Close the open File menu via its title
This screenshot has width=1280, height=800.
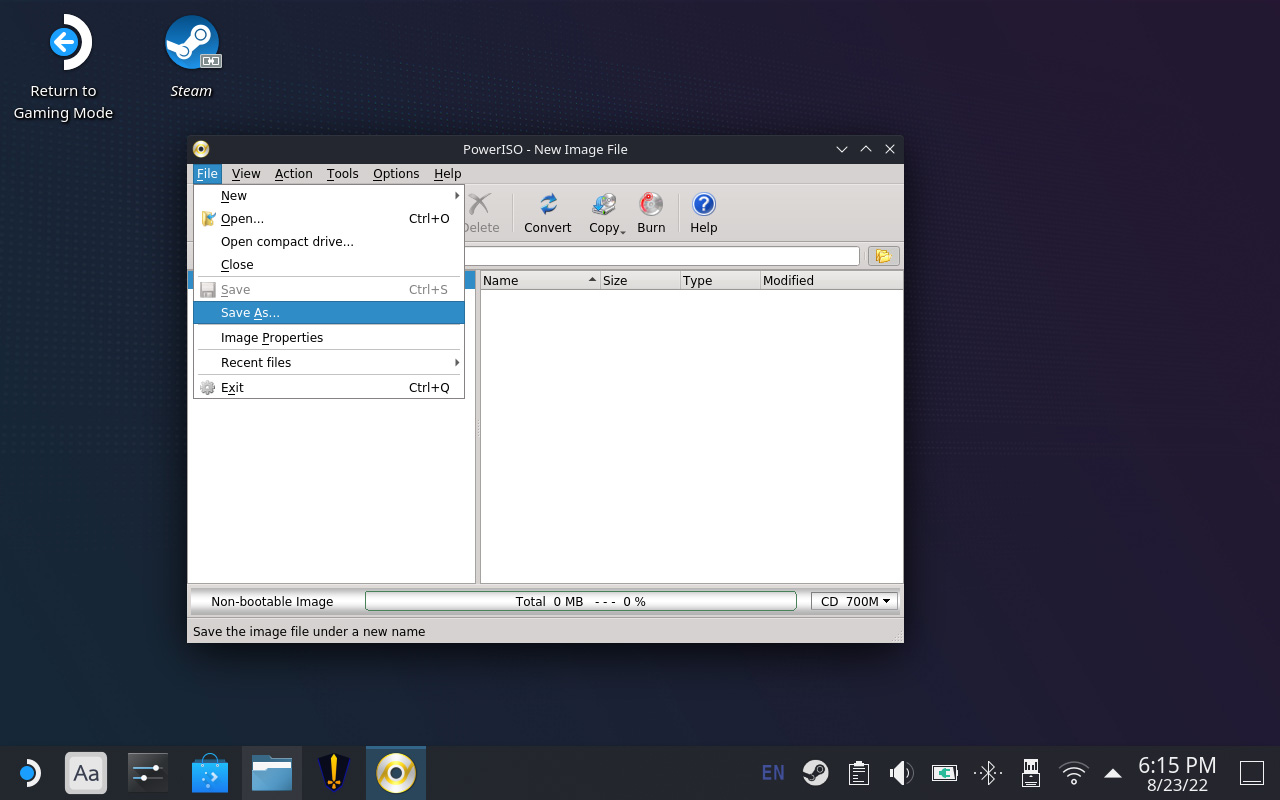tap(207, 174)
